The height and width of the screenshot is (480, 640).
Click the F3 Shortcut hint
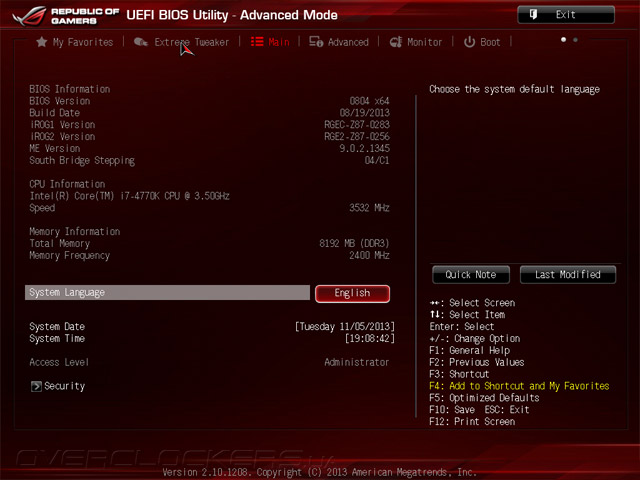click(459, 374)
